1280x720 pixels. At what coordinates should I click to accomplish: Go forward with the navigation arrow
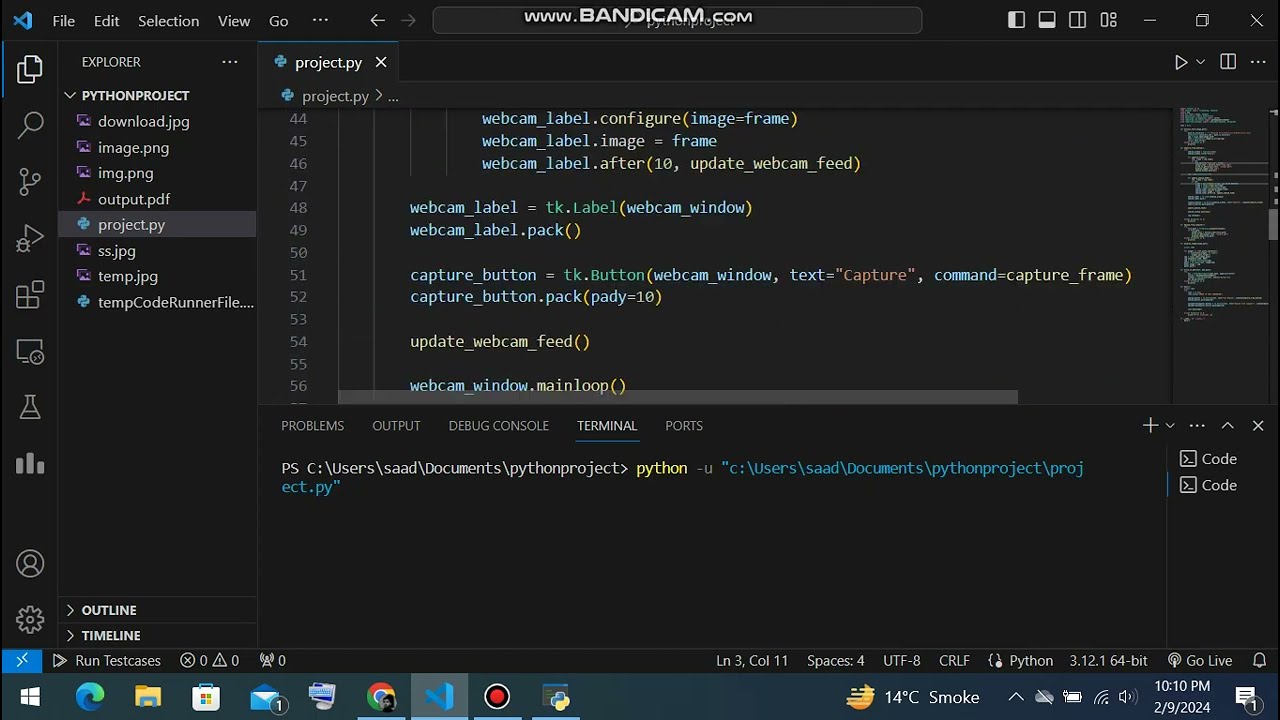pyautogui.click(x=408, y=20)
